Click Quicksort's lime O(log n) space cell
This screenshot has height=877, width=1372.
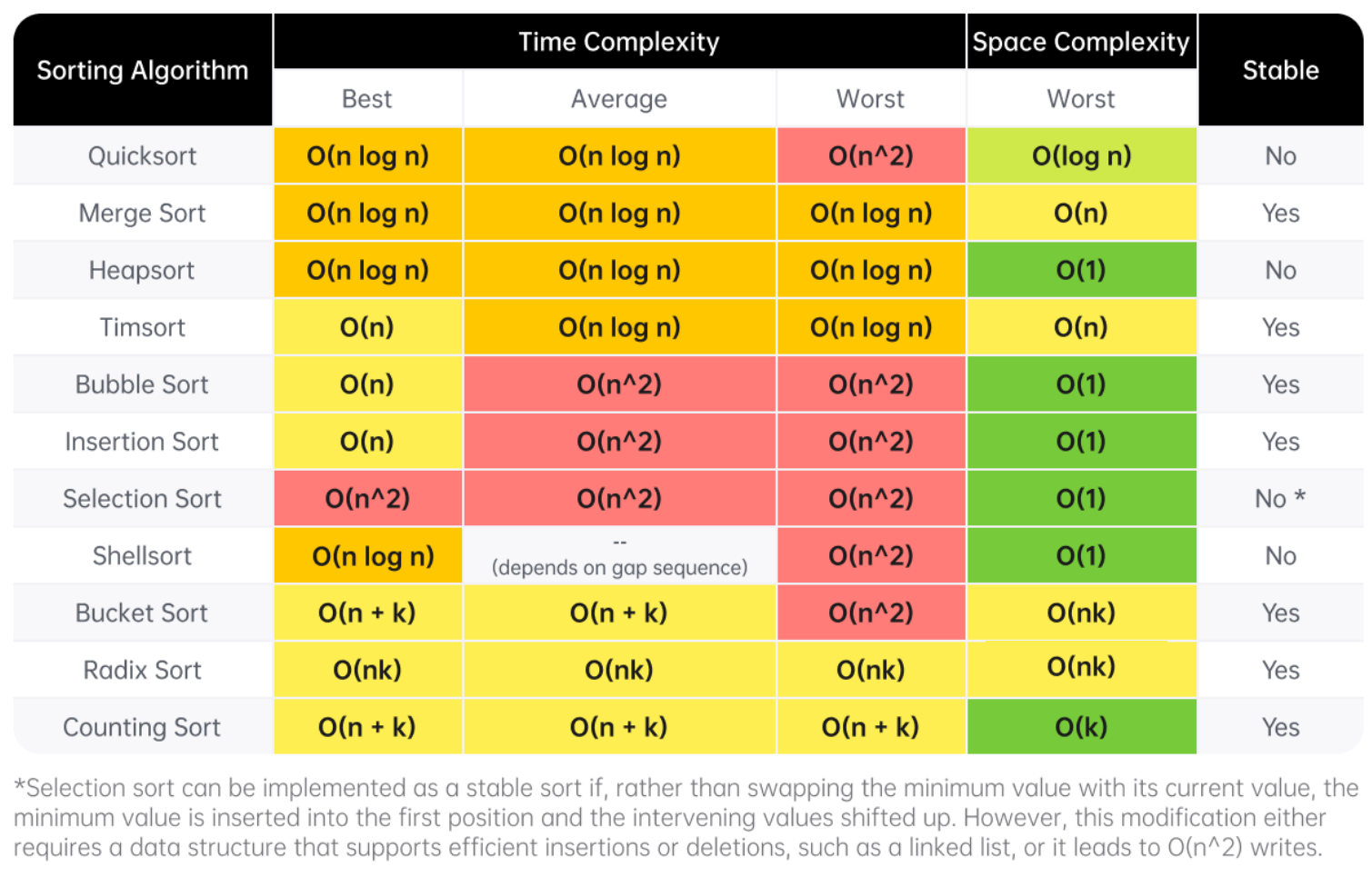(1081, 156)
